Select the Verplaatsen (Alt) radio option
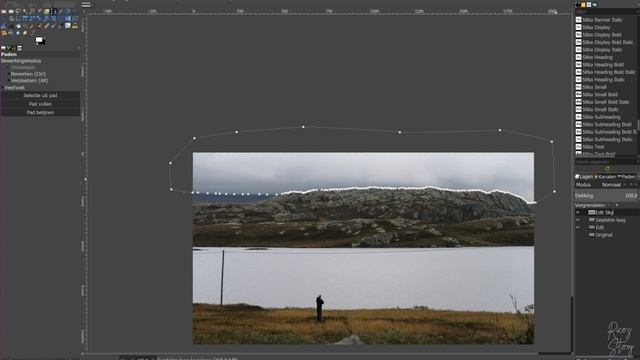The width and height of the screenshot is (640, 360). [x=29, y=80]
